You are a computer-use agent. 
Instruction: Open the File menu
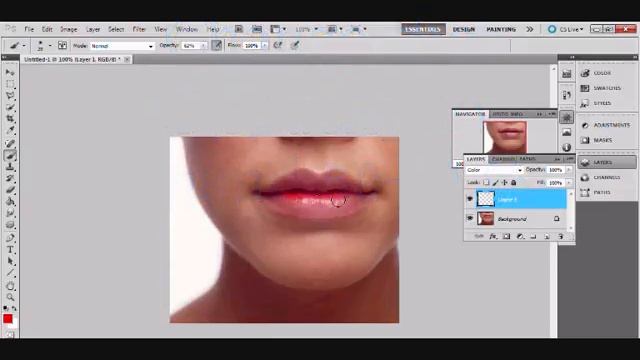[29, 29]
